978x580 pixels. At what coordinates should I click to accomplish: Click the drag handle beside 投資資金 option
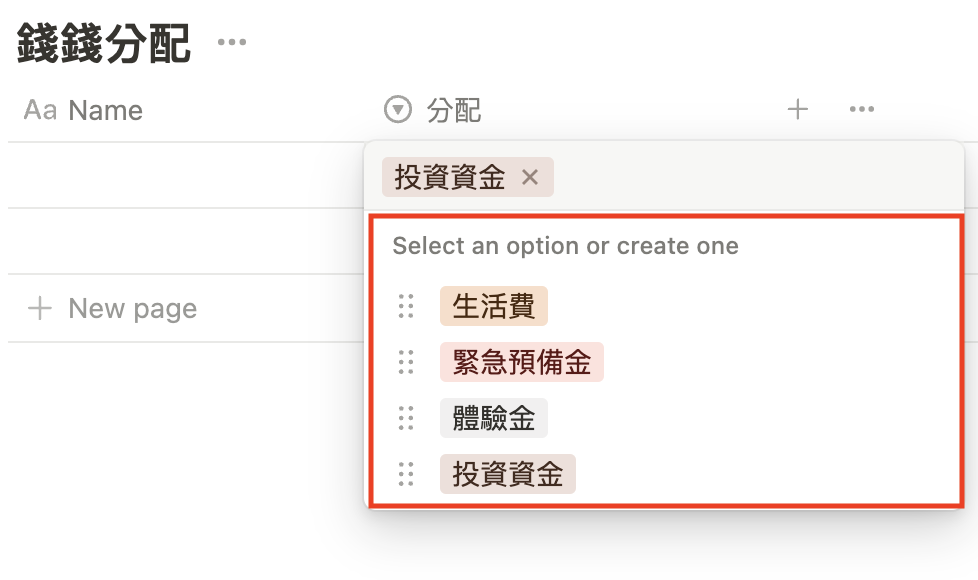tap(406, 474)
